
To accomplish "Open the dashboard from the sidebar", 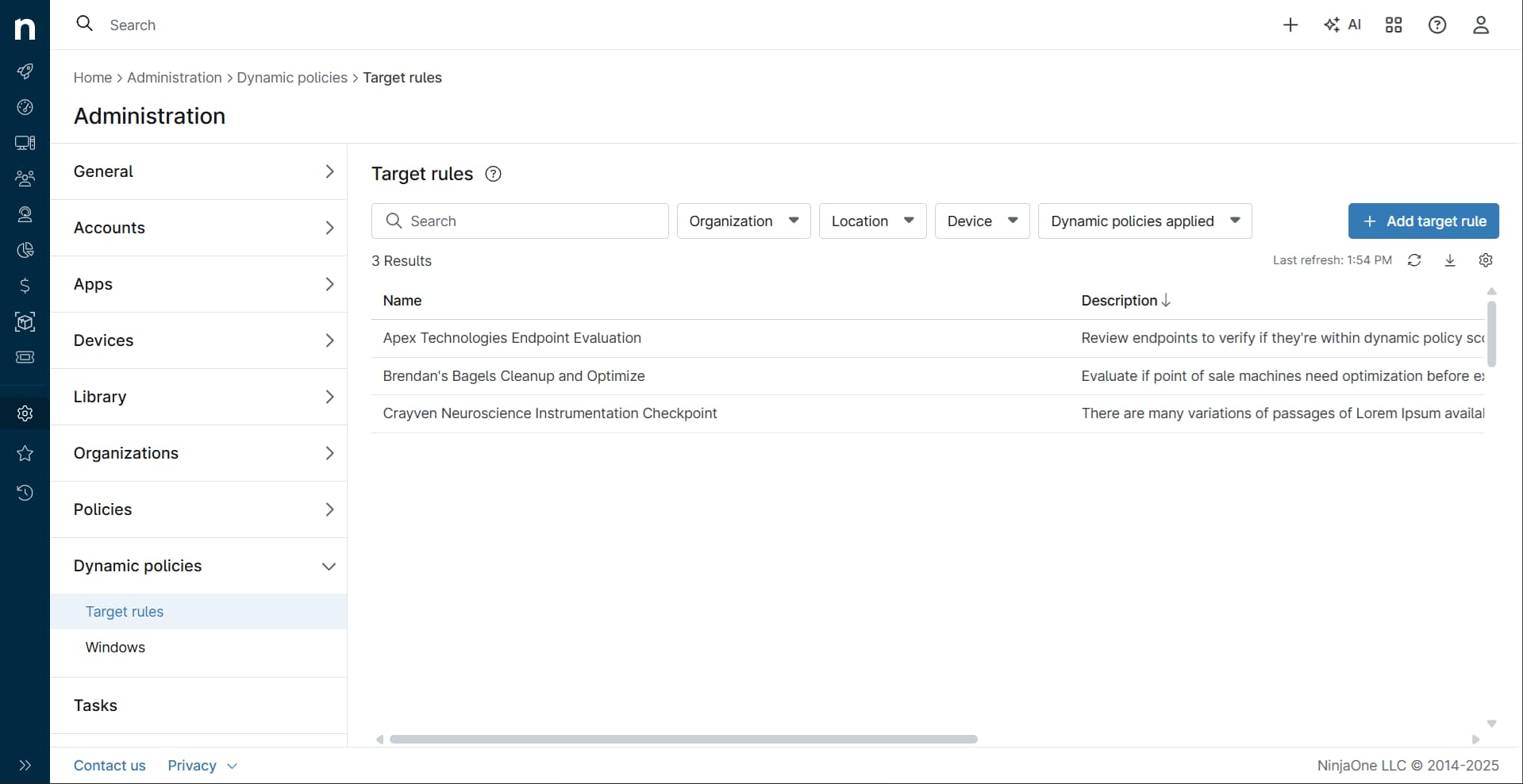I will point(25,107).
